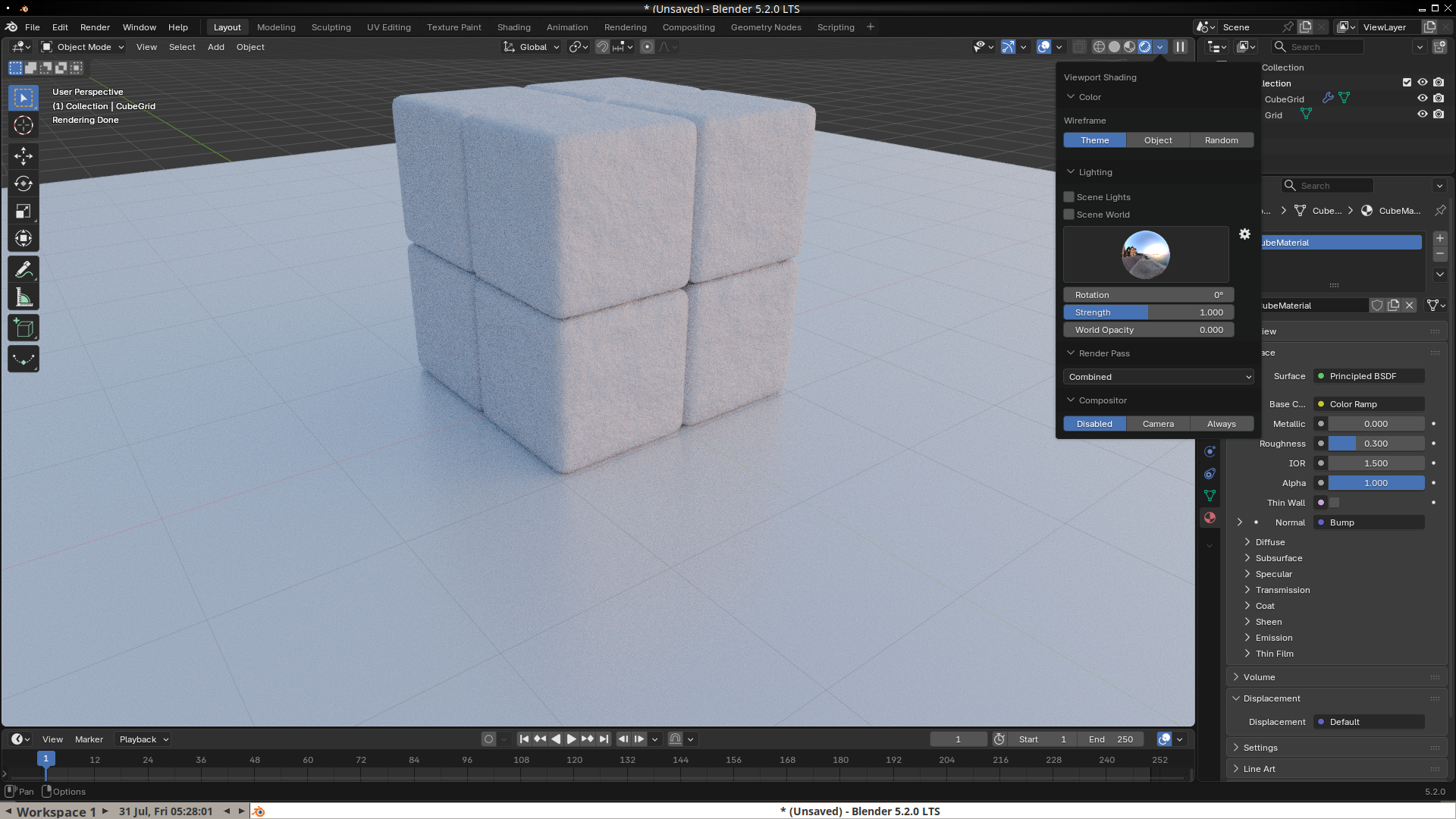Adjust the Alpha slider
The width and height of the screenshot is (1456, 819).
point(1376,483)
